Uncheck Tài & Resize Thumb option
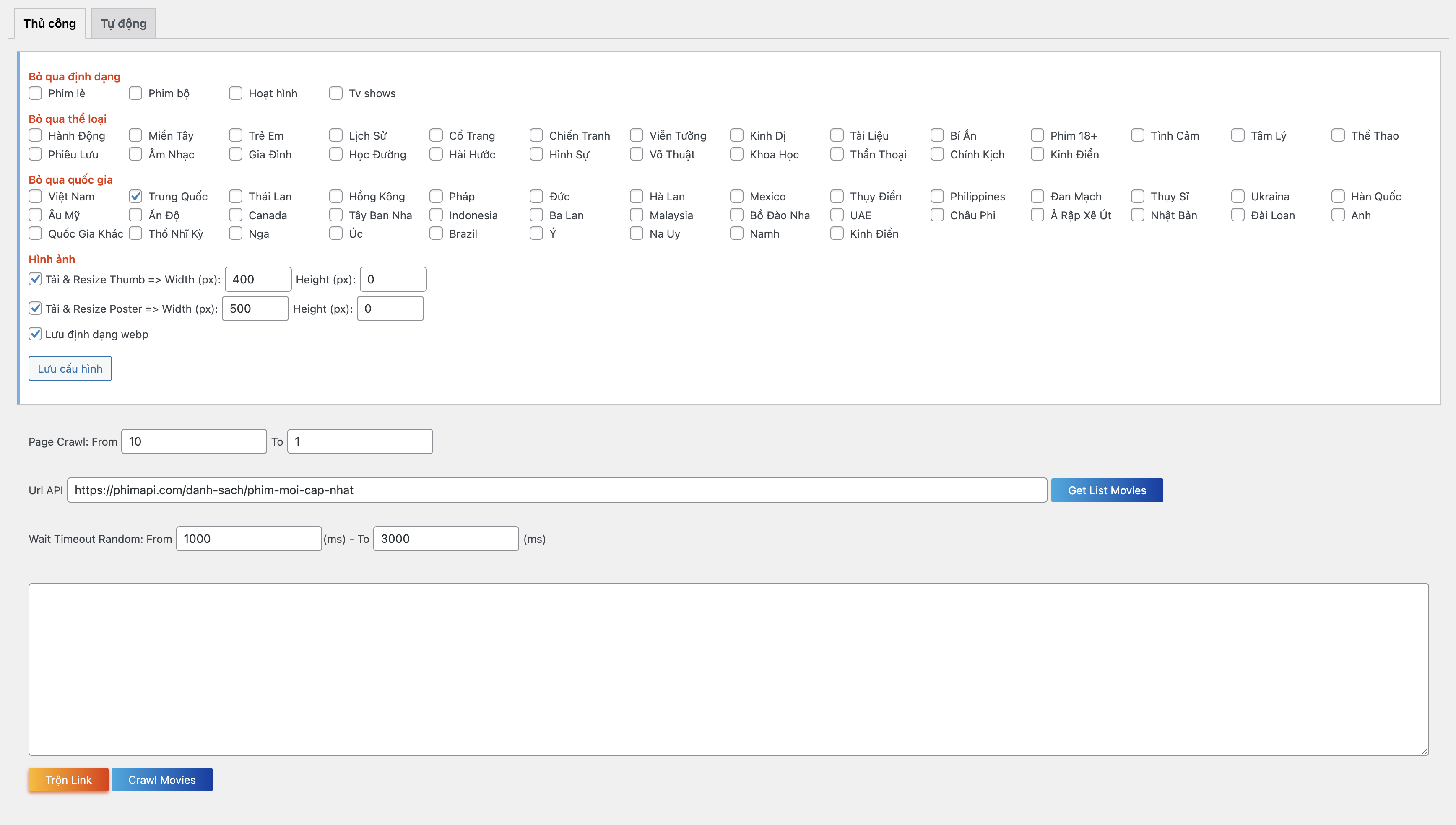Image resolution: width=1456 pixels, height=825 pixels. click(x=35, y=279)
